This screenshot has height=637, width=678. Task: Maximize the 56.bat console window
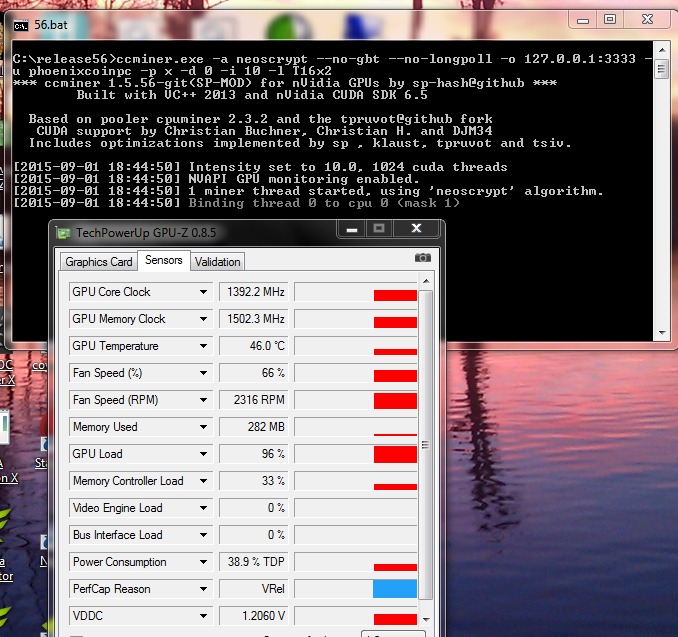coord(610,20)
